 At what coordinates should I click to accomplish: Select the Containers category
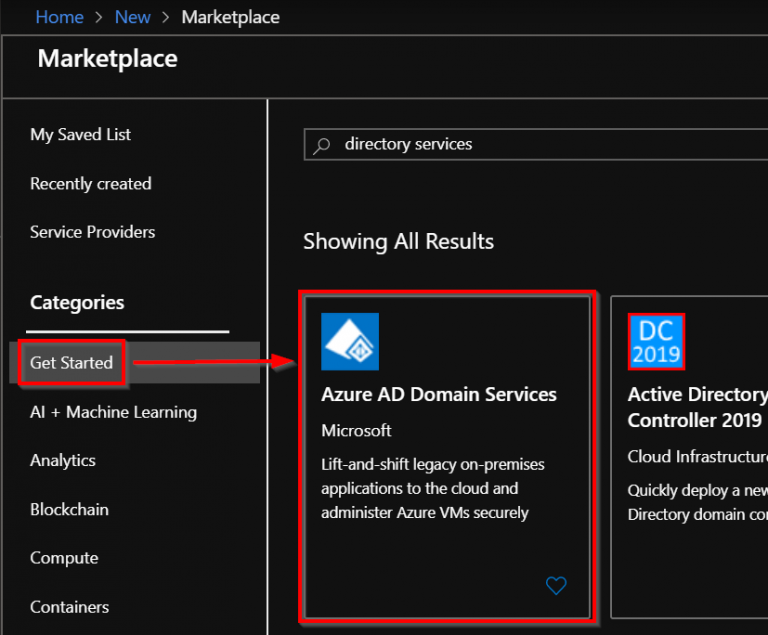[x=70, y=607]
